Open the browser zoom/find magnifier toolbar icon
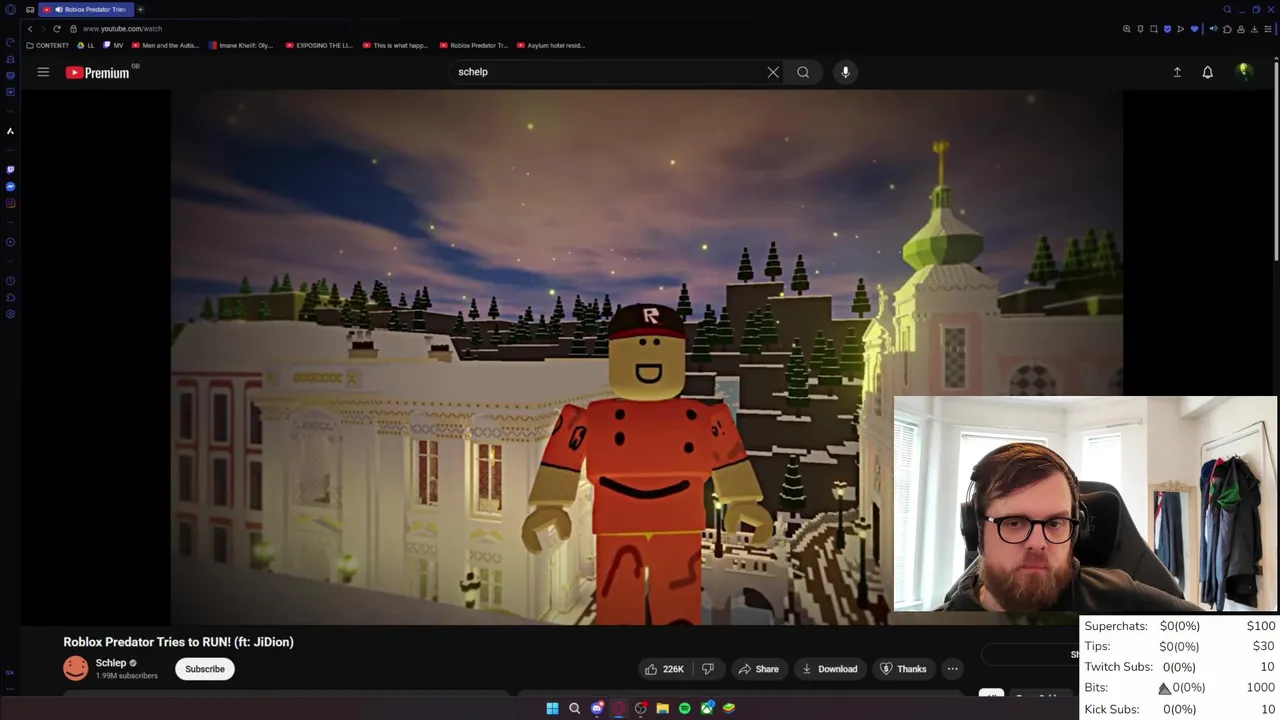Image resolution: width=1280 pixels, height=720 pixels. [1127, 29]
